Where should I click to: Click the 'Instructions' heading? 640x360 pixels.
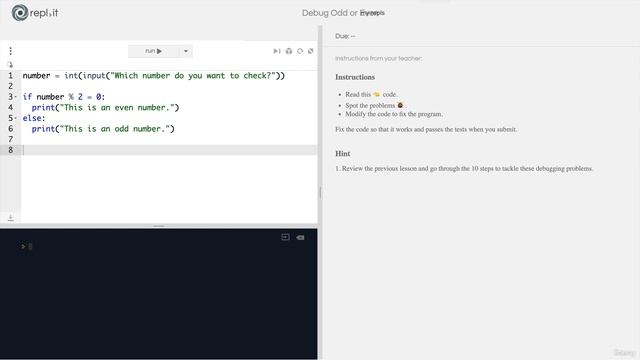(355, 77)
